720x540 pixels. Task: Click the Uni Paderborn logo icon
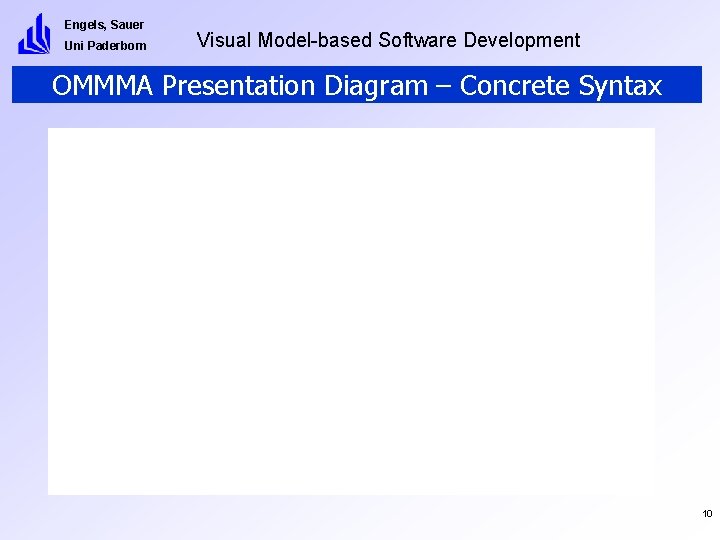point(34,34)
